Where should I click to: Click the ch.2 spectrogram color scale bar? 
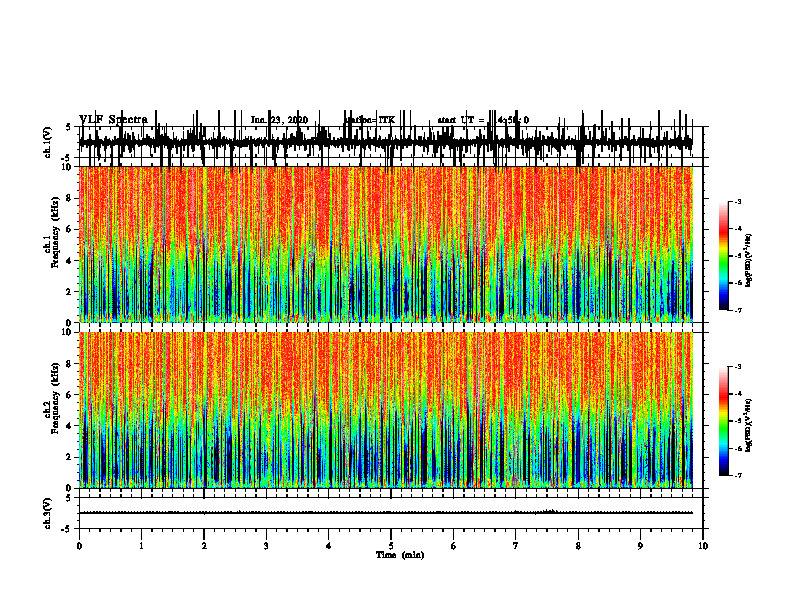[724, 421]
